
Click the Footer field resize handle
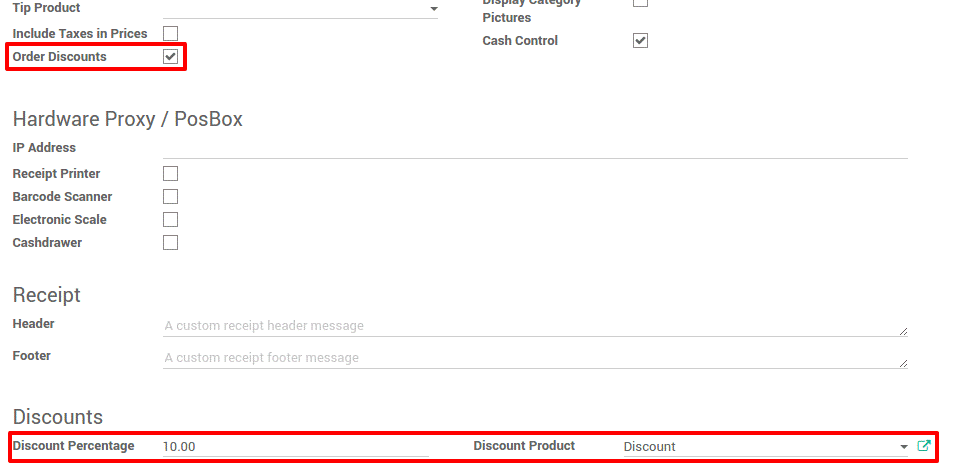[x=903, y=363]
